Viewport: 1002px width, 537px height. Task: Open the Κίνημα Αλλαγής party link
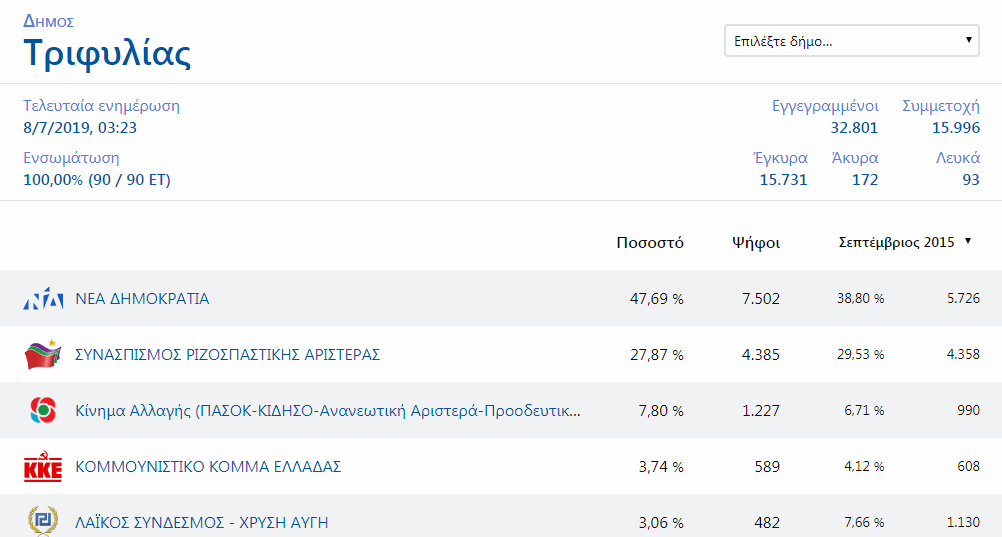(328, 410)
